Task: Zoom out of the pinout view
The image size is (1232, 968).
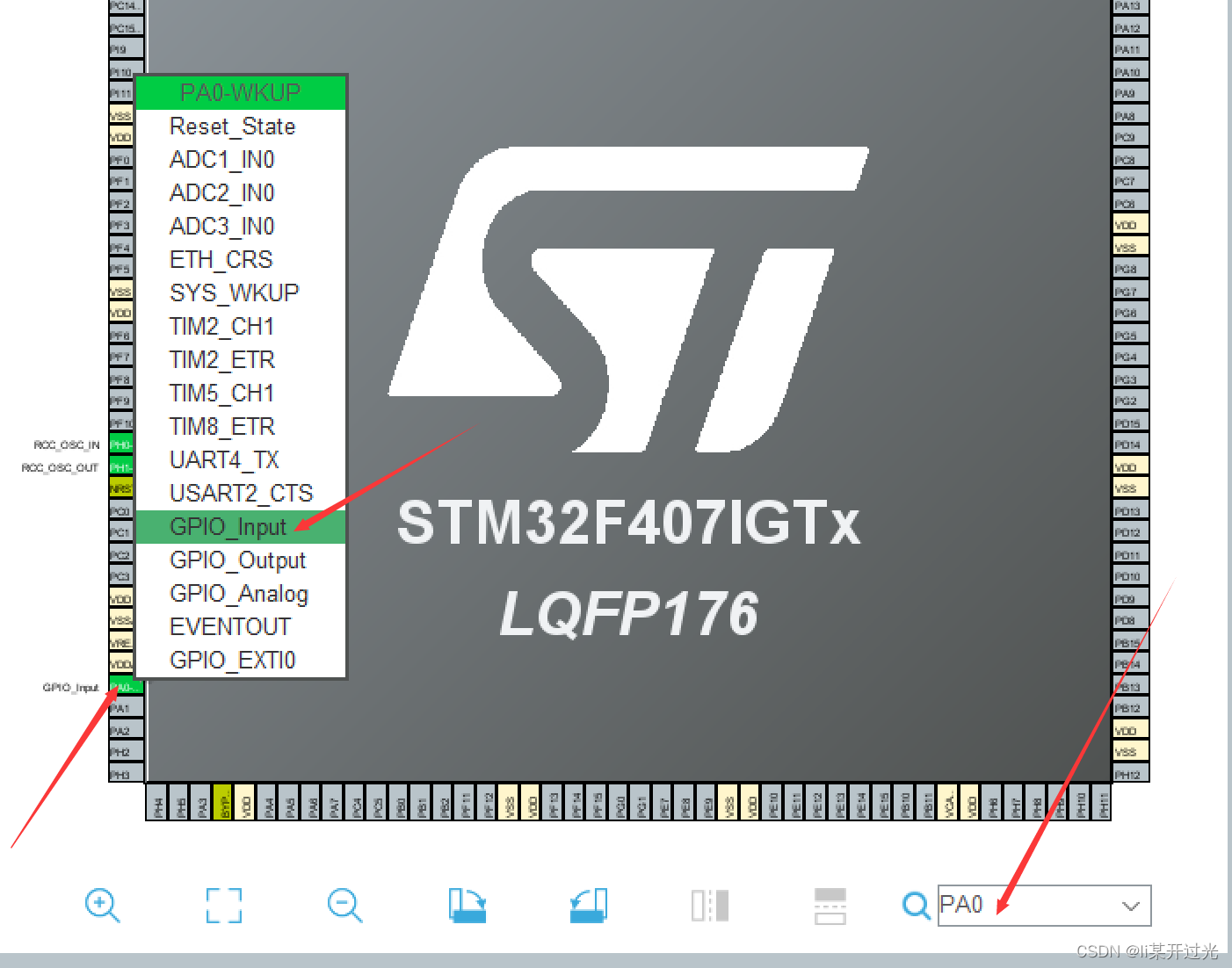Action: click(x=344, y=905)
